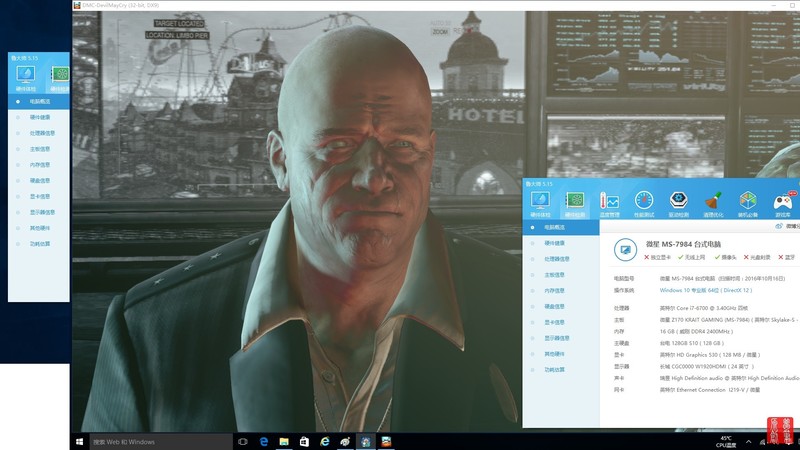
Task: Open 游戏库 gamepad icon
Action: coord(783,204)
